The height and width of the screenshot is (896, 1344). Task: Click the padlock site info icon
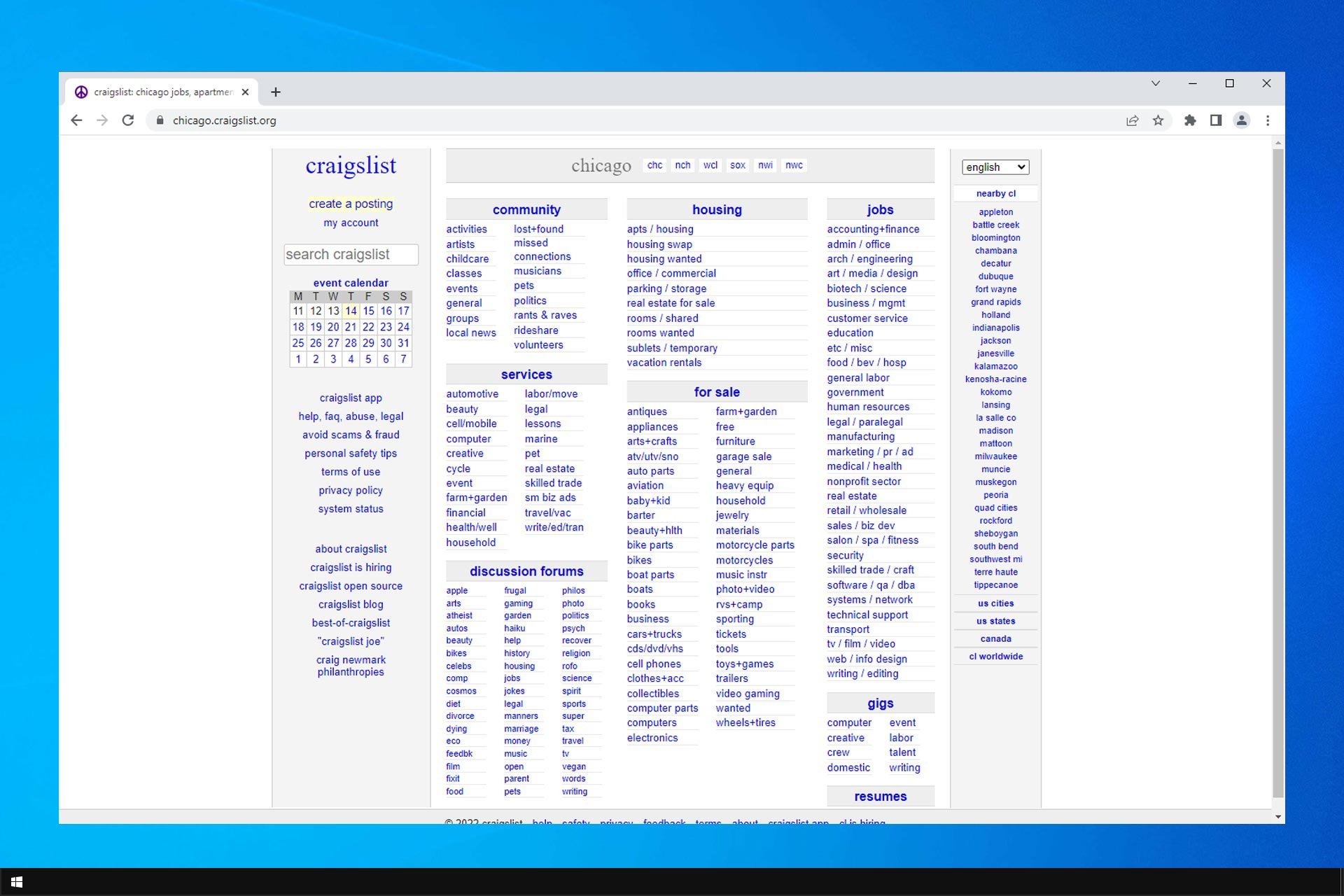[x=160, y=120]
